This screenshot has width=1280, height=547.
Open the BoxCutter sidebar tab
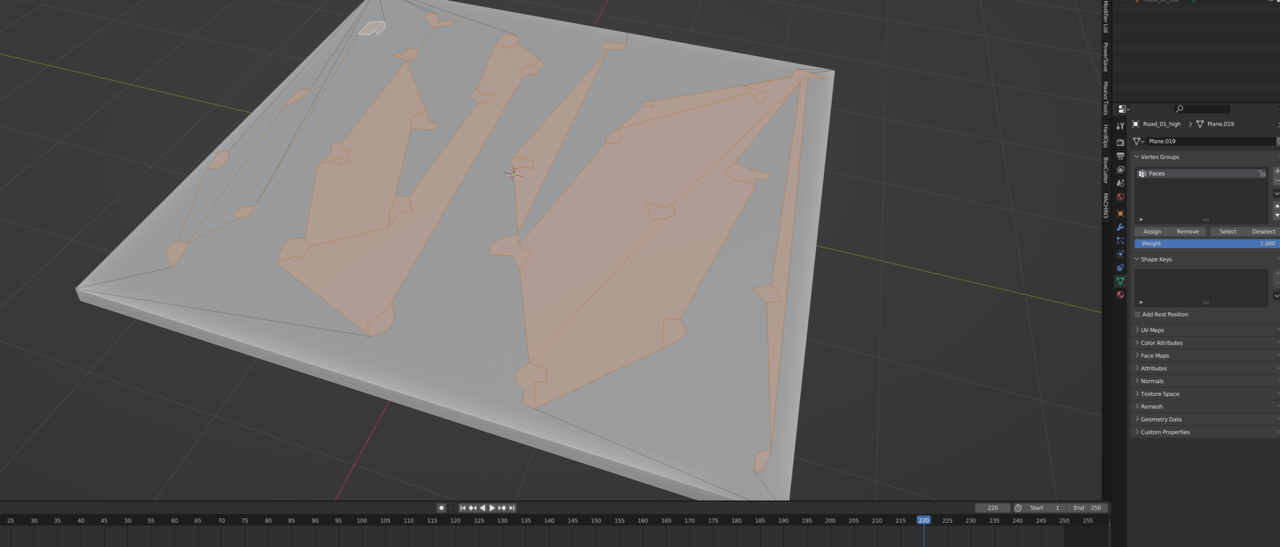coord(1106,169)
